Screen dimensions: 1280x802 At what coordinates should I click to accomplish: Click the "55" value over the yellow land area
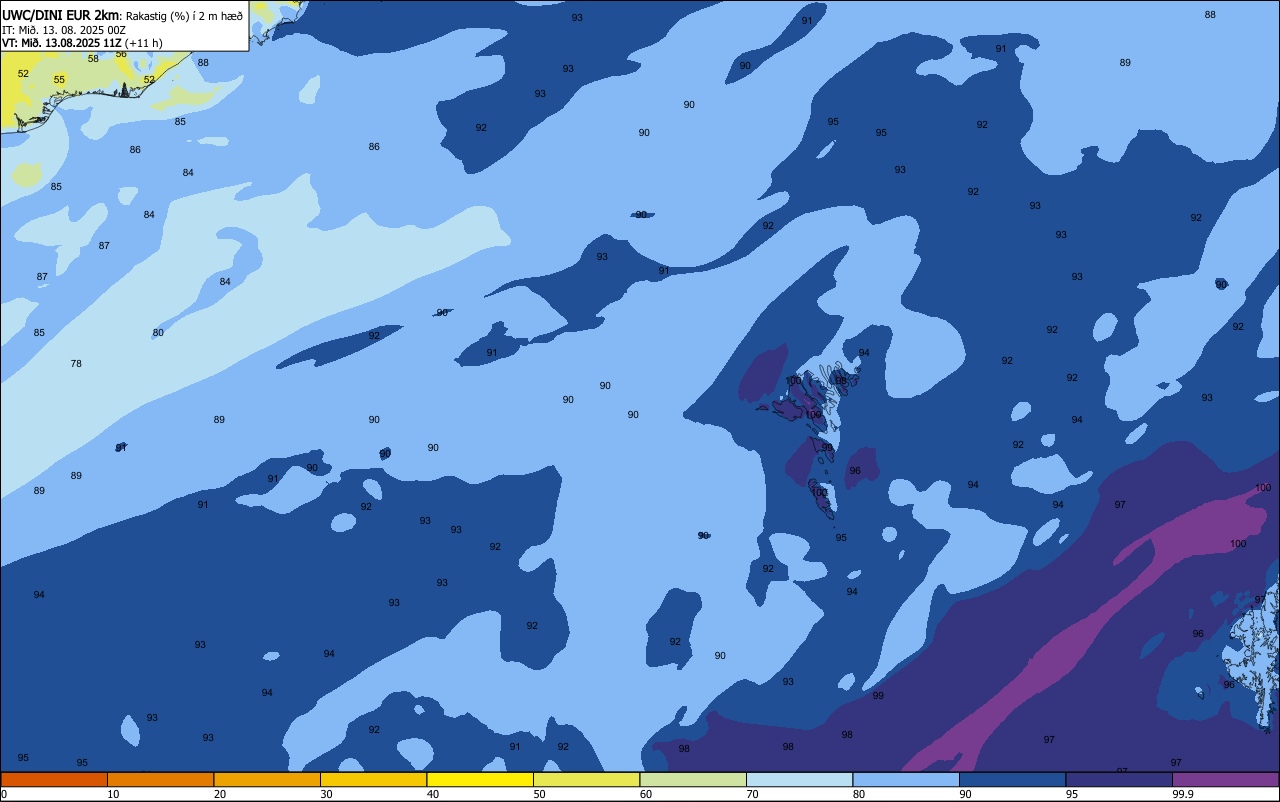[x=59, y=79]
